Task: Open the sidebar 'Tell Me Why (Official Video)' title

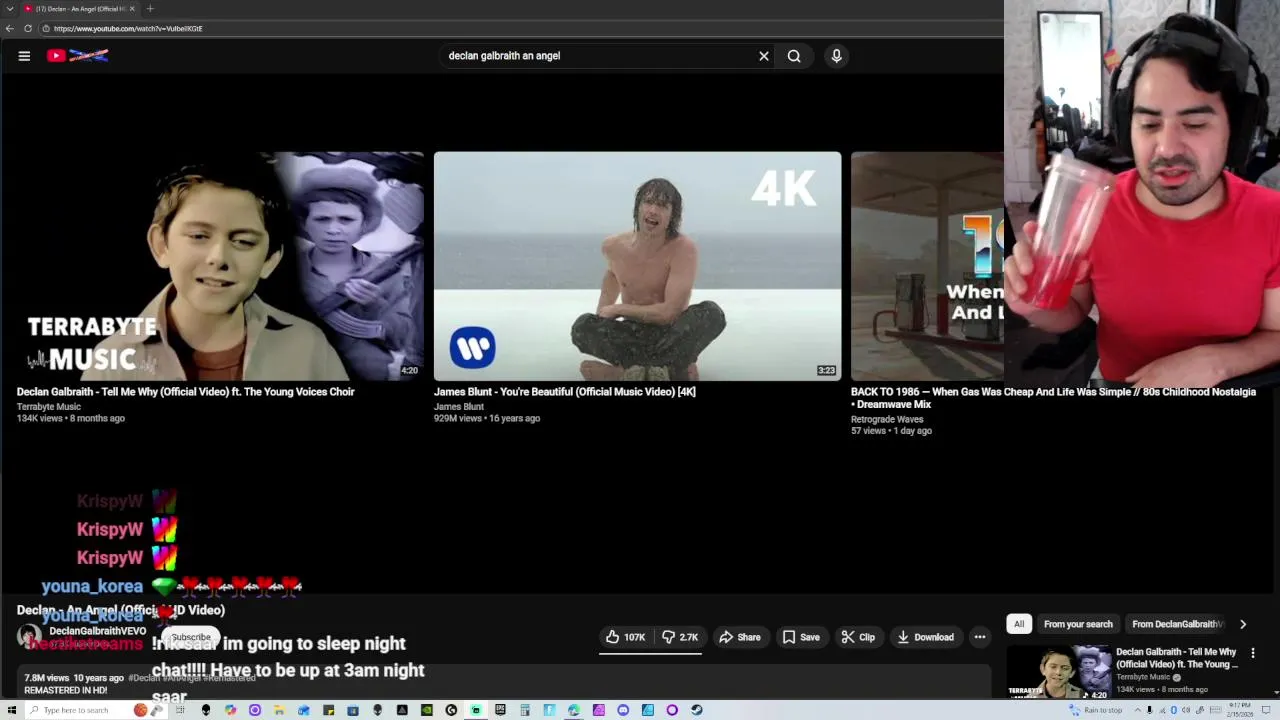Action: 1177,658
